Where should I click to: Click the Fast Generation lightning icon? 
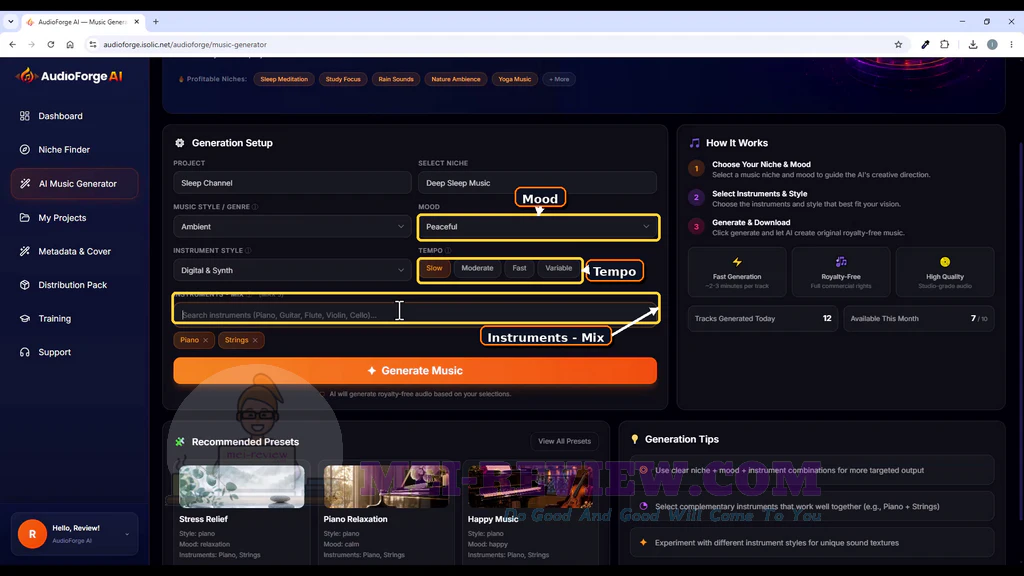pos(737,262)
